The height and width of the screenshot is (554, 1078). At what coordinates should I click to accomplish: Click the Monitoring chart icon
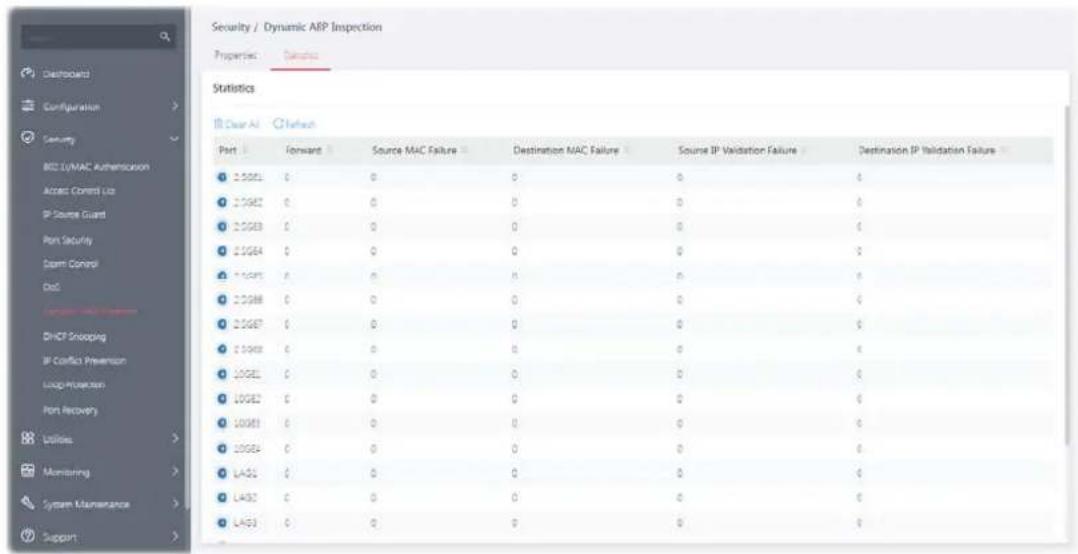[x=30, y=472]
